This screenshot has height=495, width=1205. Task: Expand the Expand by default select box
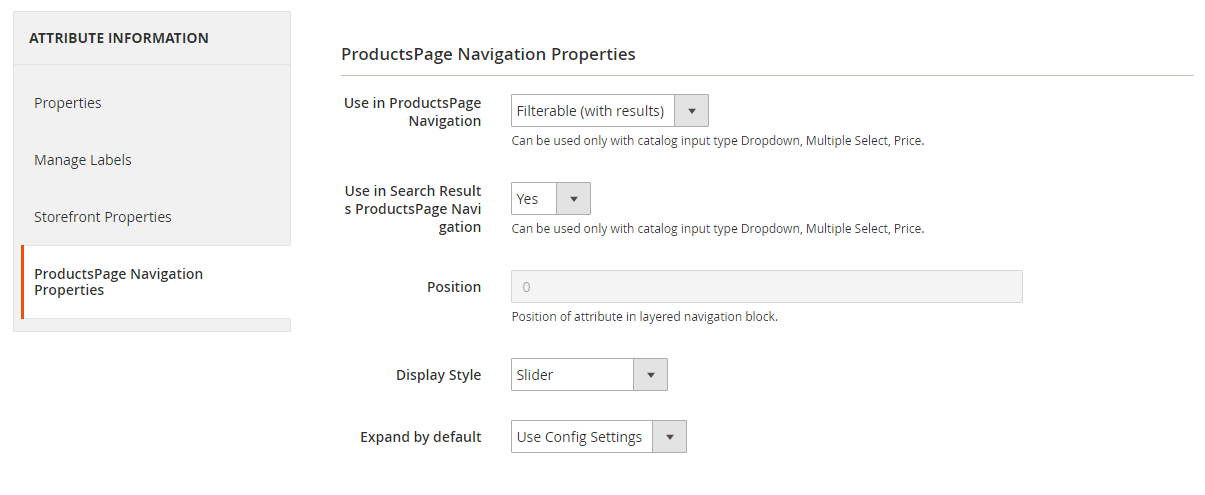(581, 437)
